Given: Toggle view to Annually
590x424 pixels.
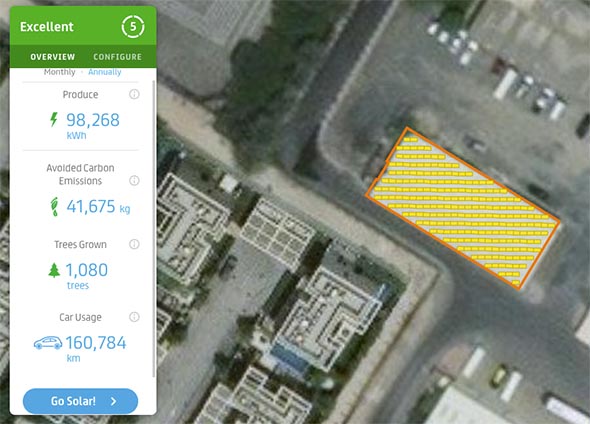Looking at the screenshot, I should pyautogui.click(x=105, y=72).
